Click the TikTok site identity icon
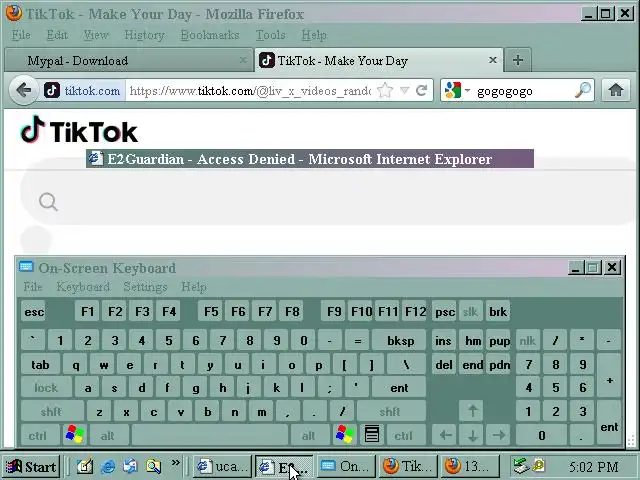This screenshot has height=480, width=640. tap(52, 90)
